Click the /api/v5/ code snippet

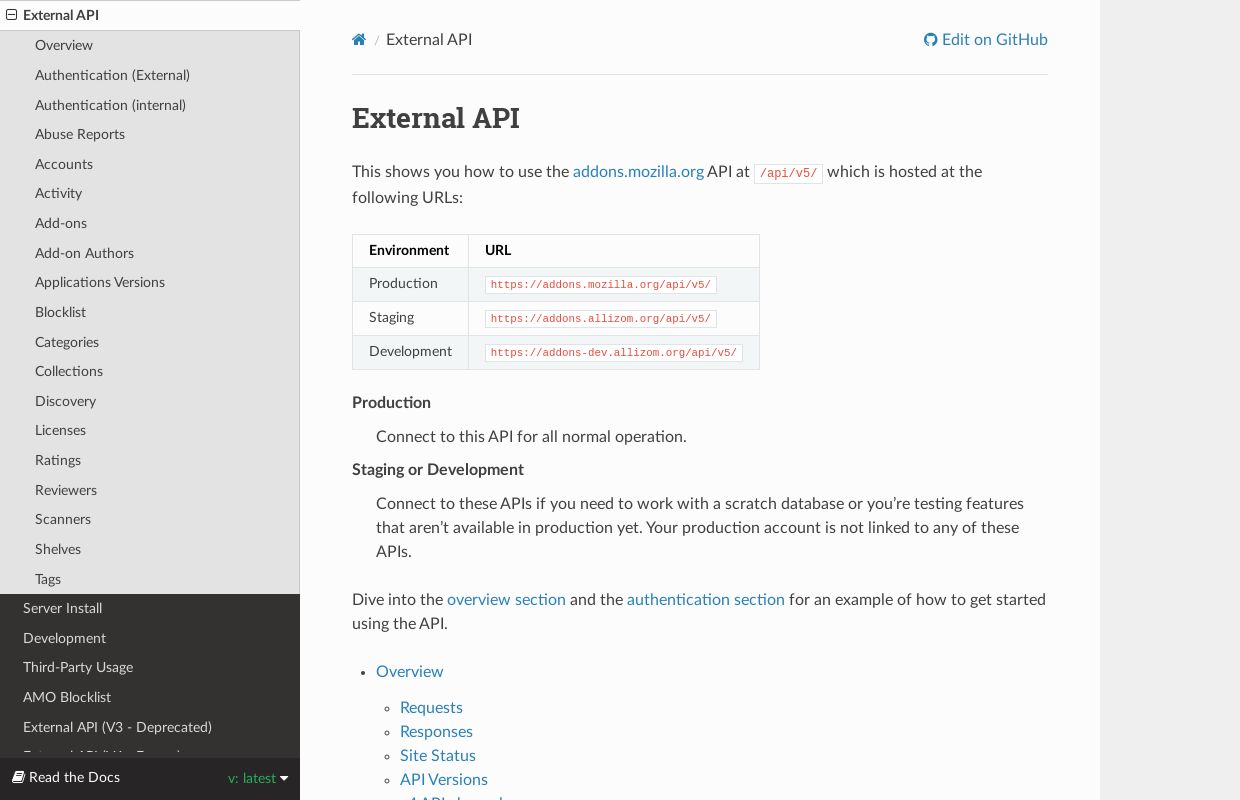pyautogui.click(x=788, y=173)
